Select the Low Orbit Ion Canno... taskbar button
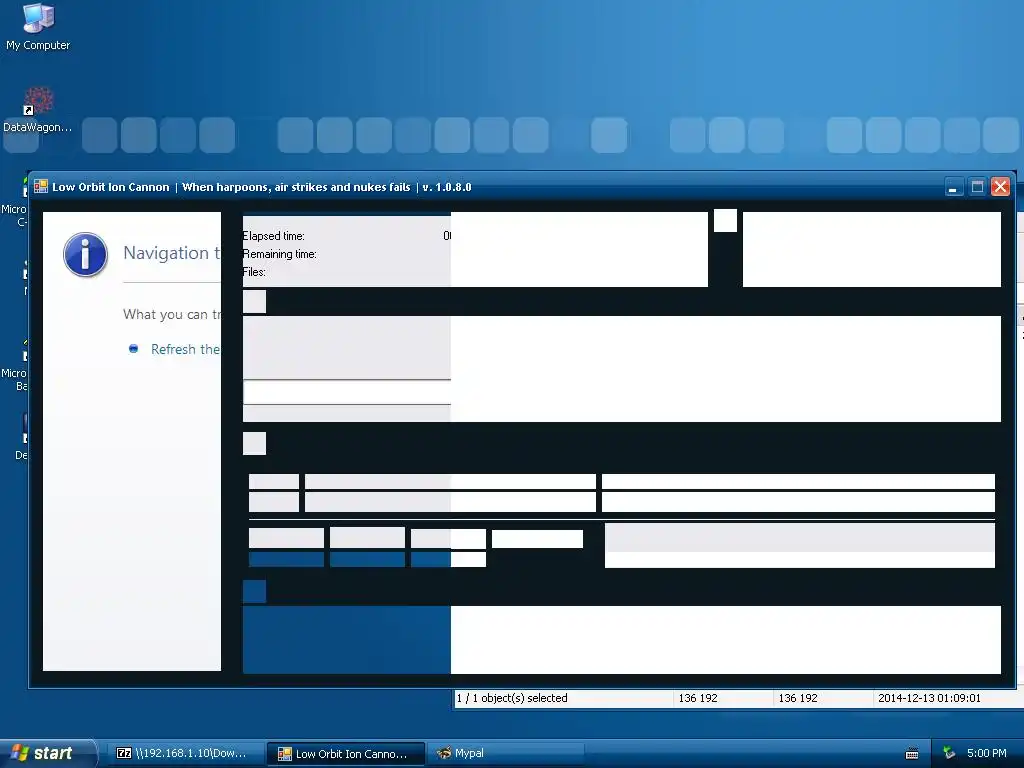The image size is (1024, 768). pos(346,754)
